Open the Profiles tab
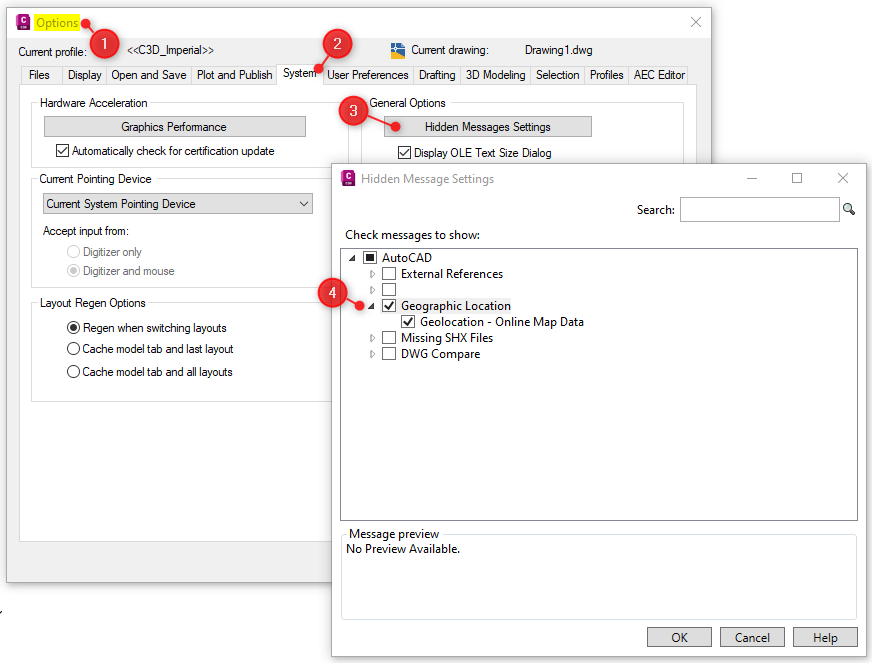The image size is (872, 663). point(606,75)
